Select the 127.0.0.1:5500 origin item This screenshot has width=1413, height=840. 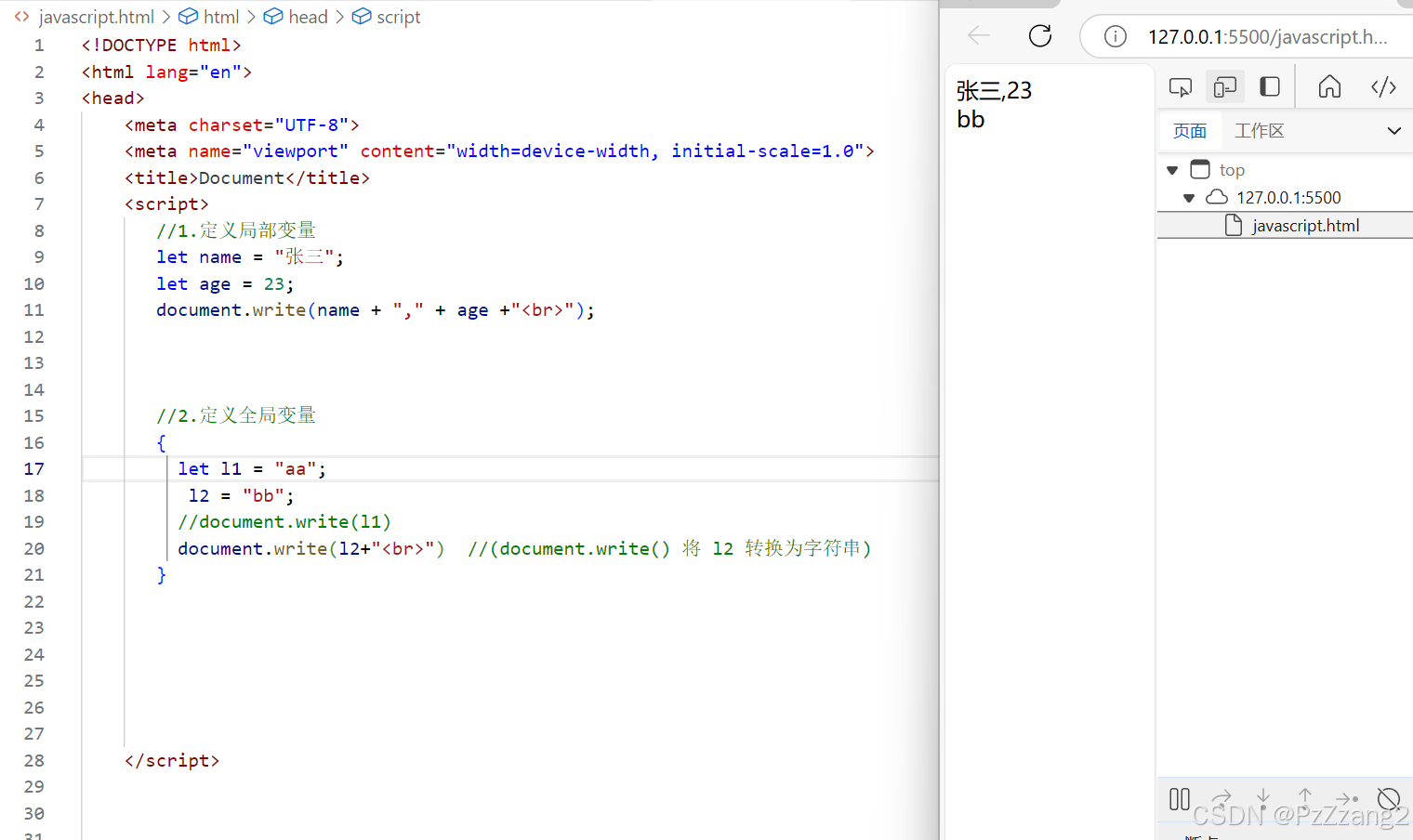1288,198
